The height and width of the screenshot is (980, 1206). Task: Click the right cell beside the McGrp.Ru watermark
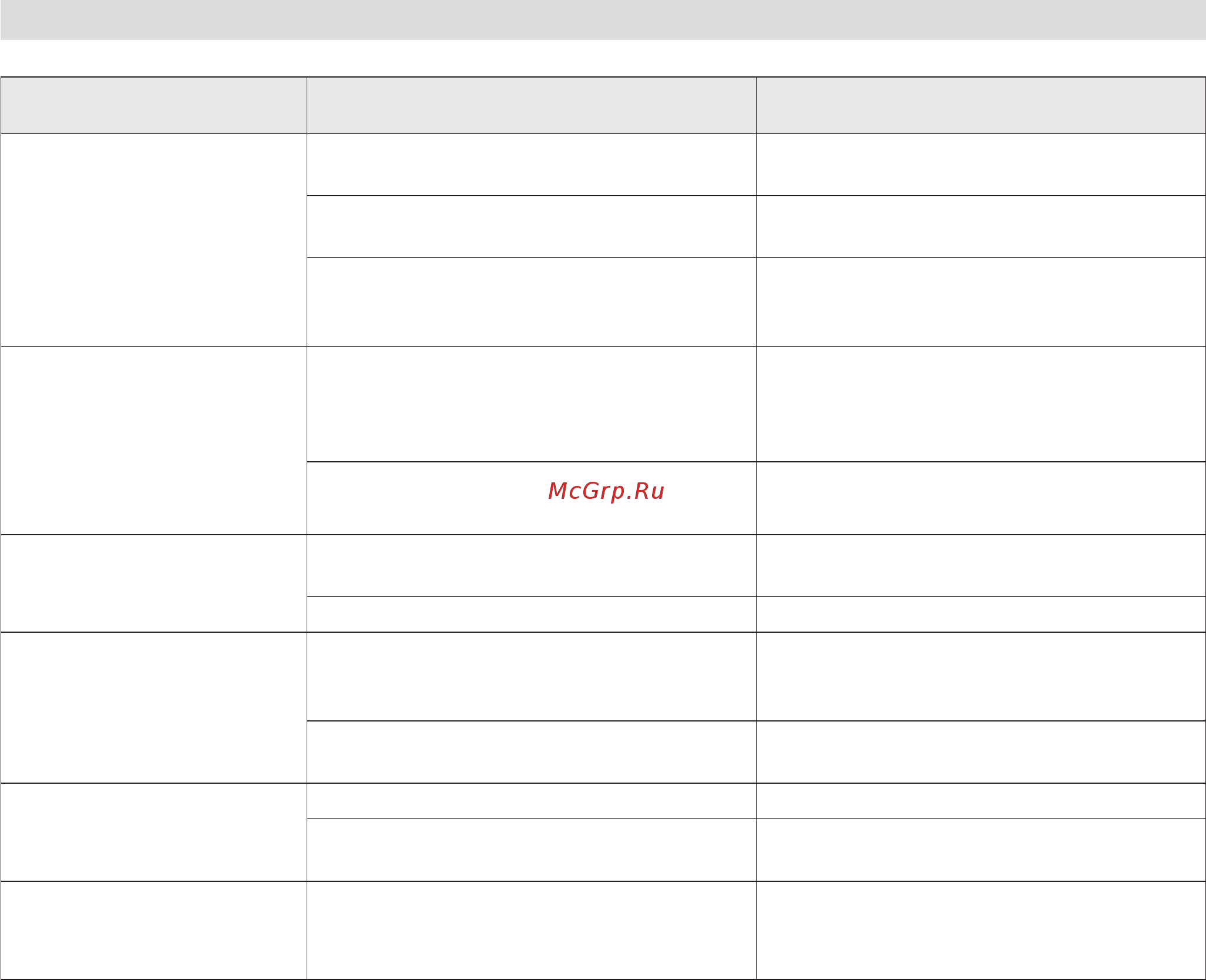pos(980,498)
